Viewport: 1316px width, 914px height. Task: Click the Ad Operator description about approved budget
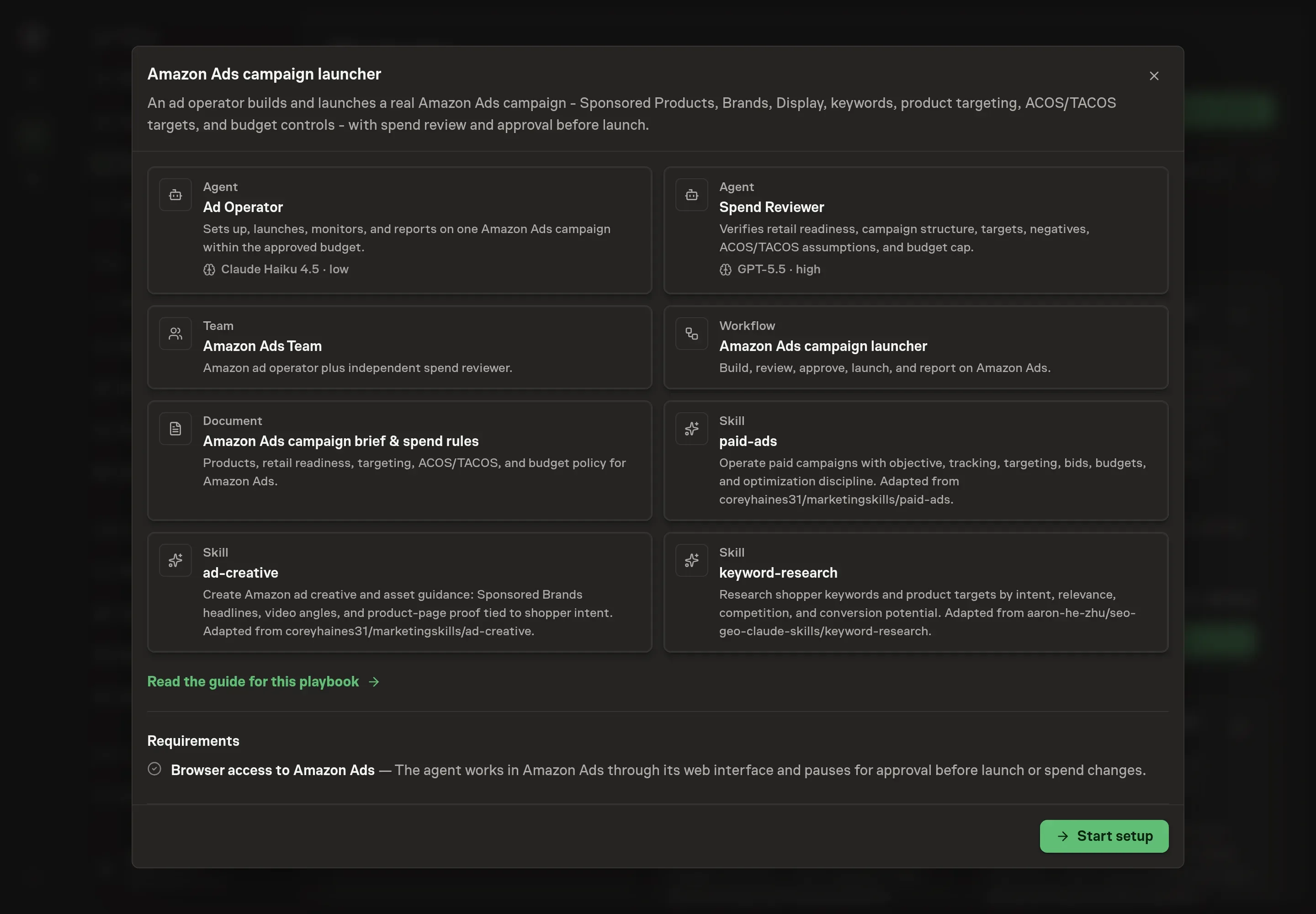click(407, 238)
